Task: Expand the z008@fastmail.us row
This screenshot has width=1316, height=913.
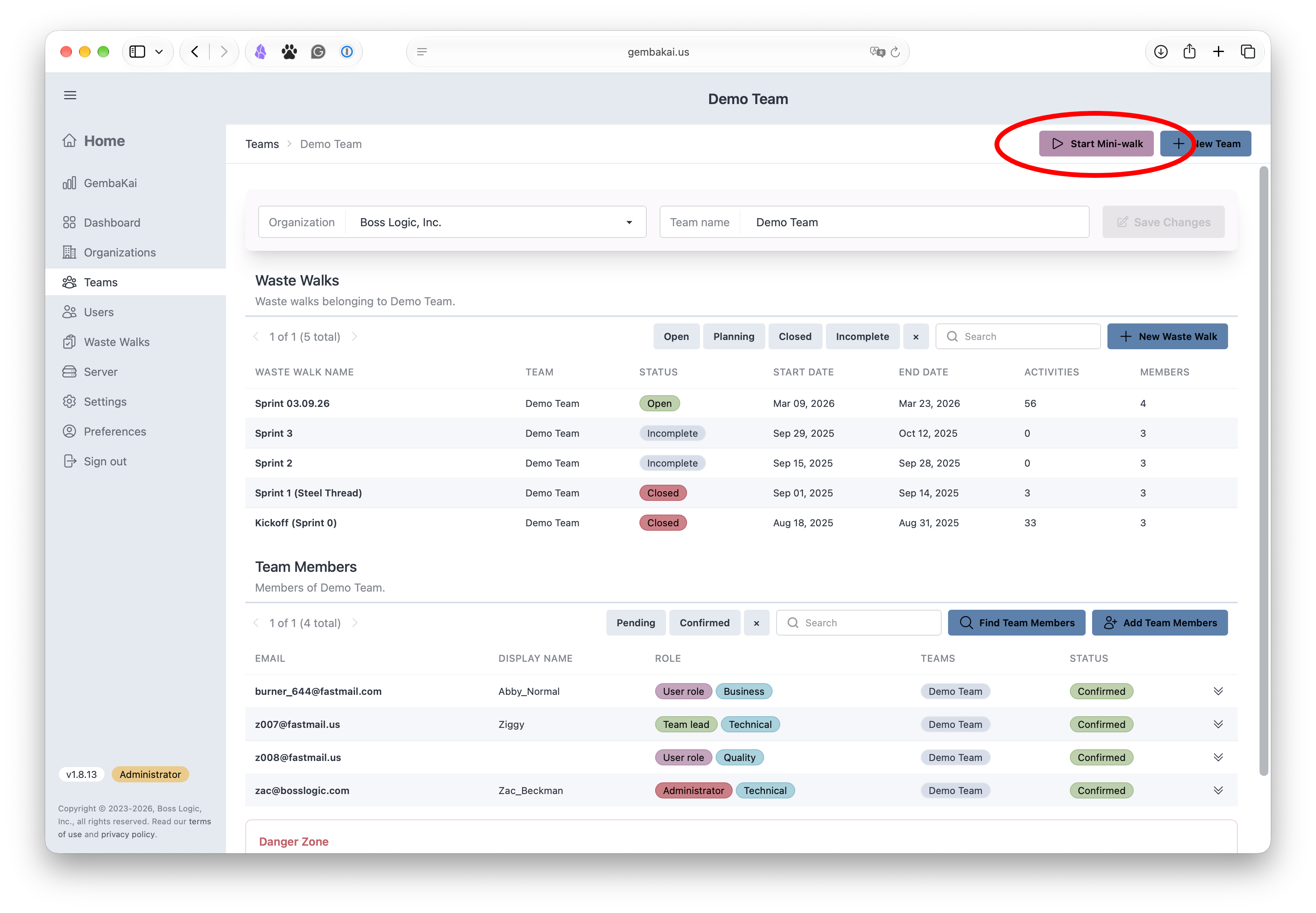Action: (1218, 757)
